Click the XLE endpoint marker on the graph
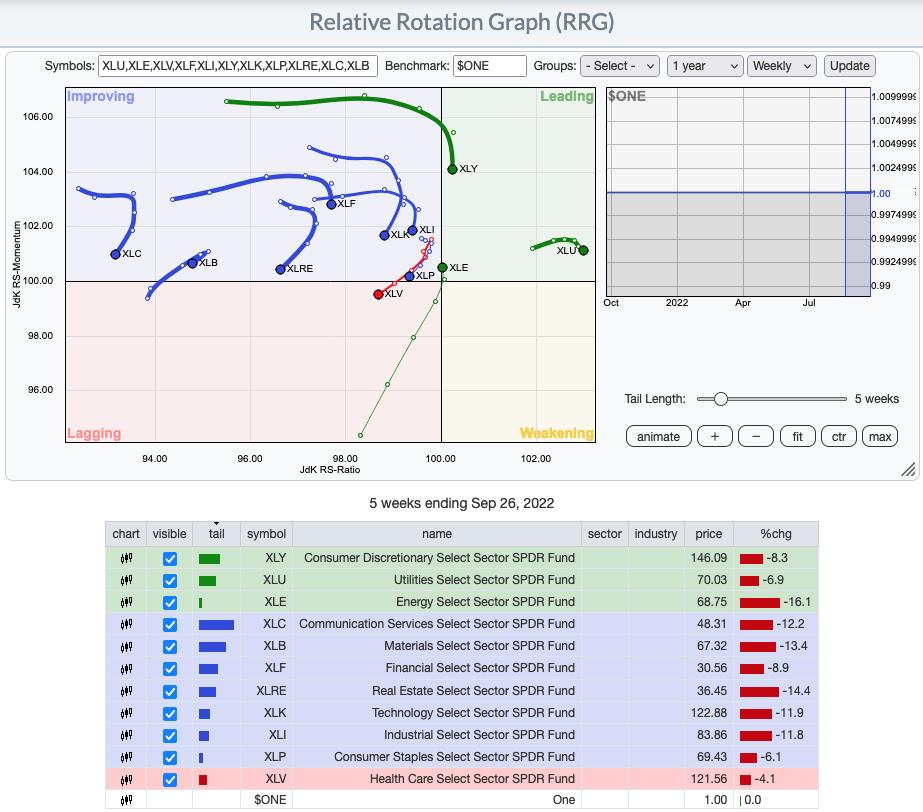 [443, 268]
